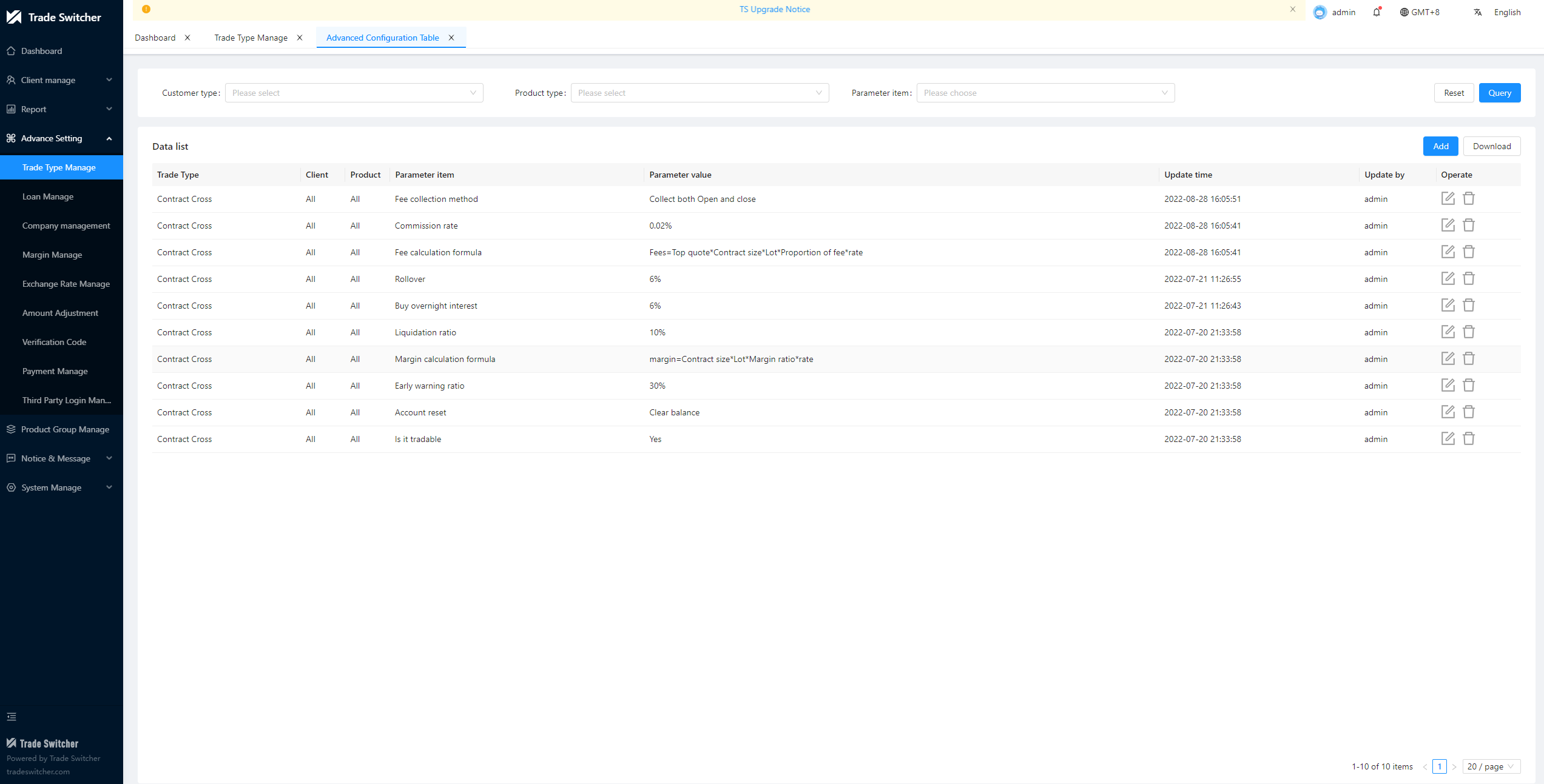Screen dimensions: 1544x784
Task: Click the admin avatar icon
Action: click(1320, 12)
